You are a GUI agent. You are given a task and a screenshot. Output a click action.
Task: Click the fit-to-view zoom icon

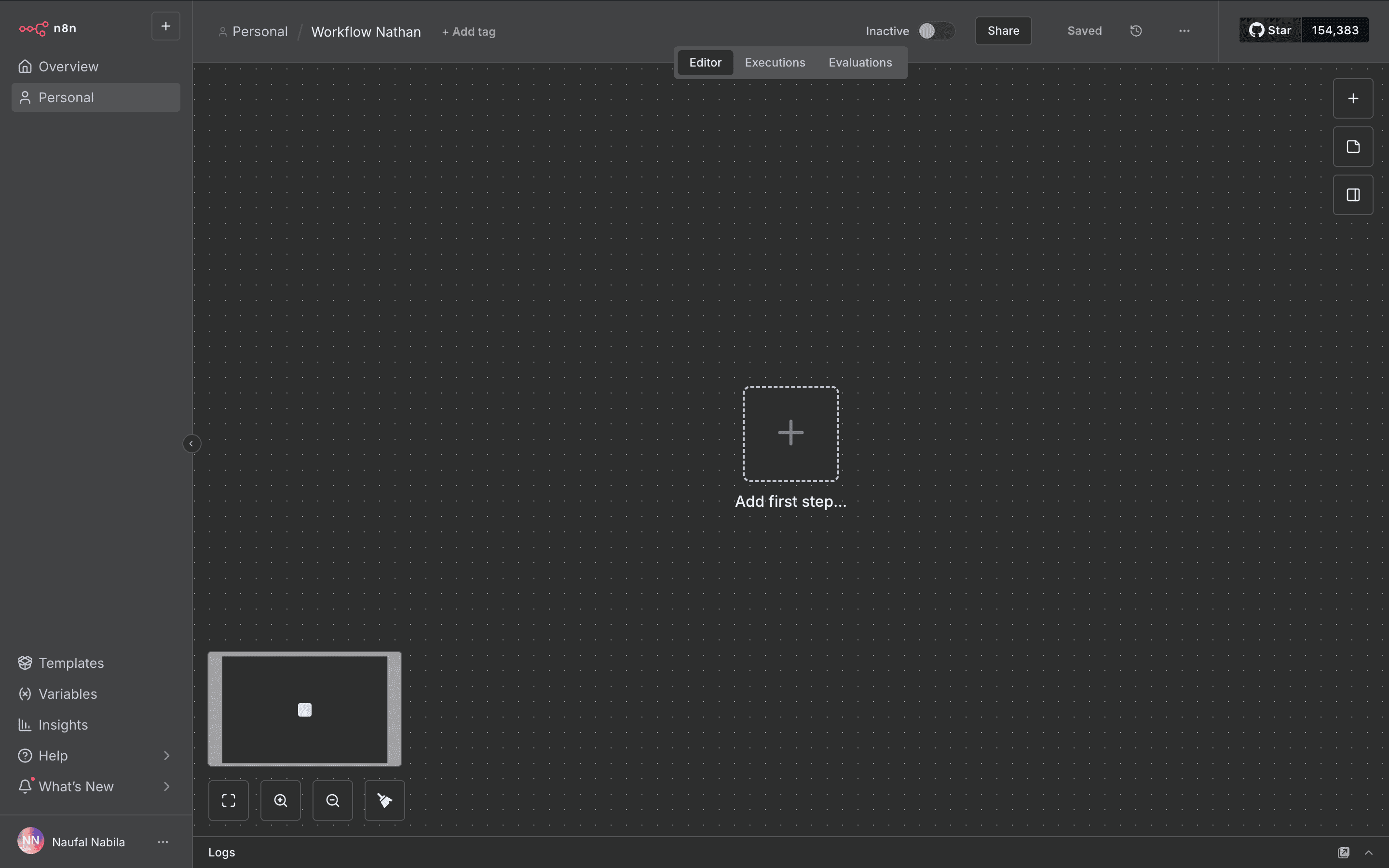229,800
